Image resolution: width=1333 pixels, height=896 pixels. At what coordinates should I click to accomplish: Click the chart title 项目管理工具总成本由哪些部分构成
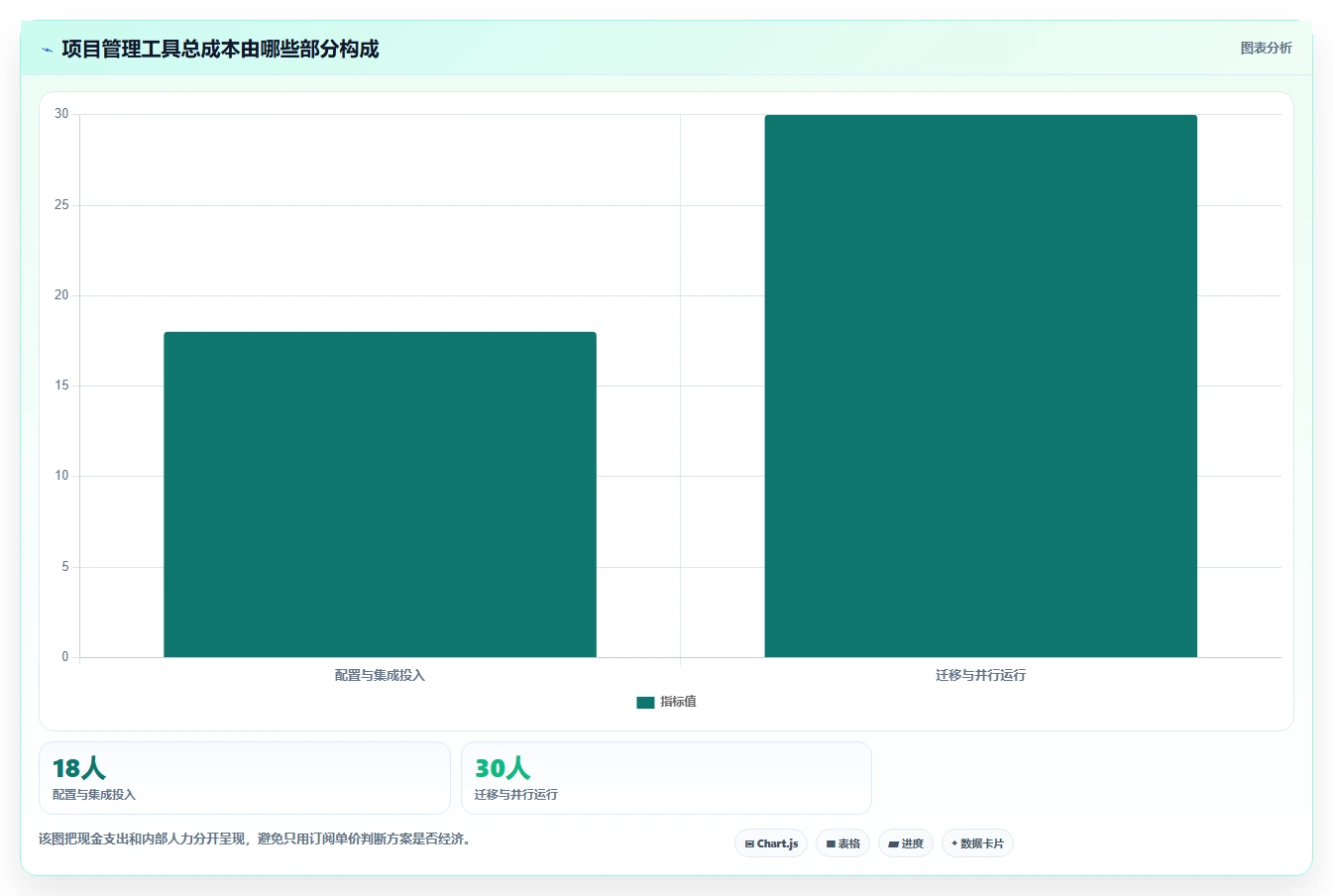click(220, 50)
